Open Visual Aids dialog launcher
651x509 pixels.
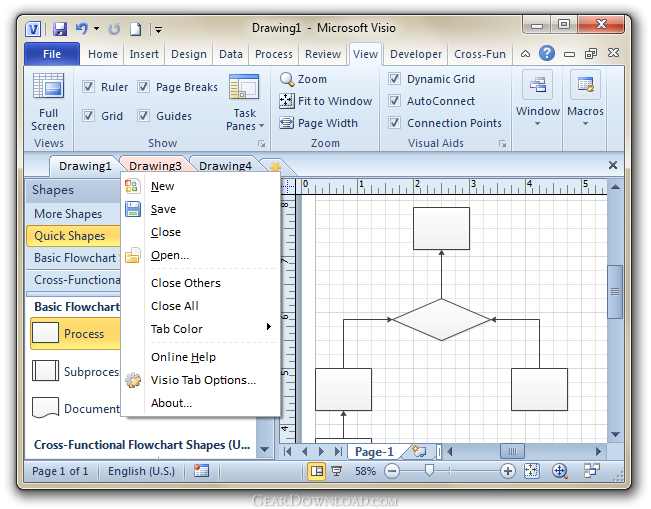(502, 144)
